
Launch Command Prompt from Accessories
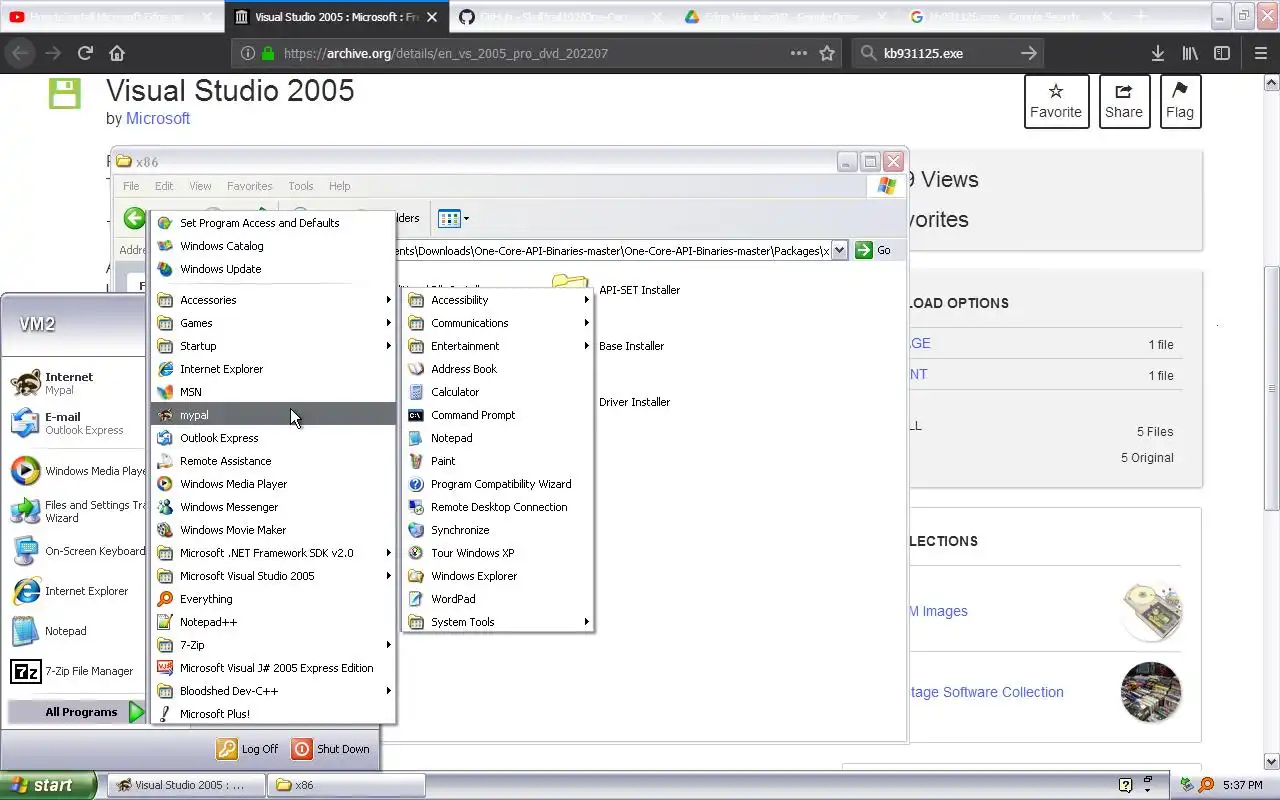(498, 415)
